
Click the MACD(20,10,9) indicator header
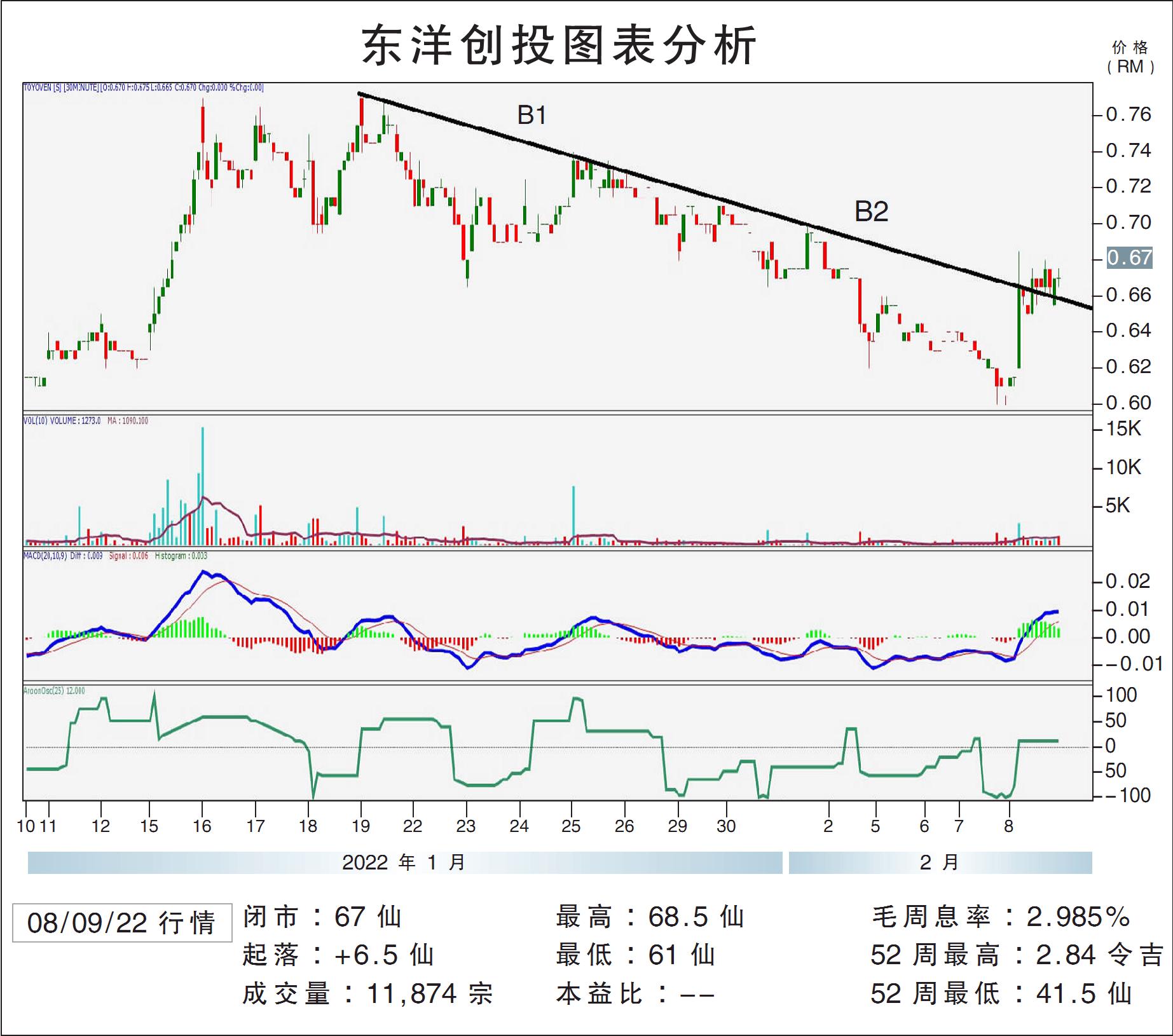(115, 556)
